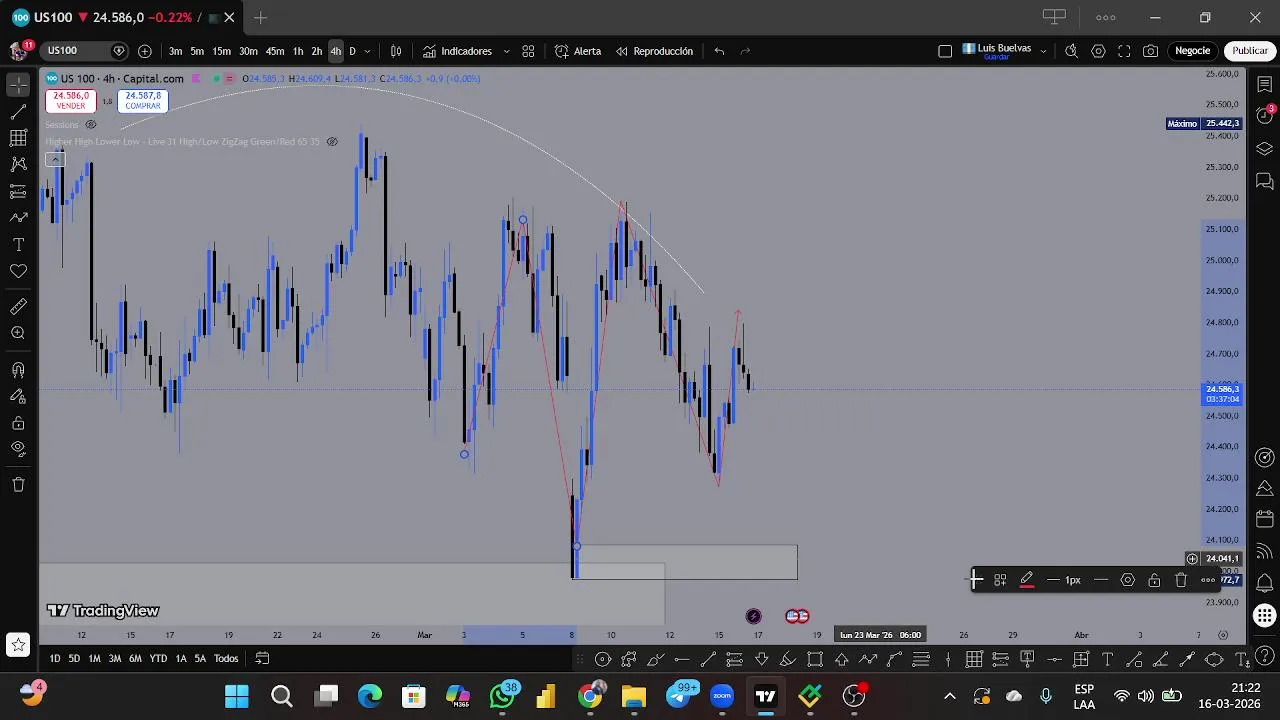1280x720 pixels.
Task: Select the ruler measure tool
Action: coord(18,307)
